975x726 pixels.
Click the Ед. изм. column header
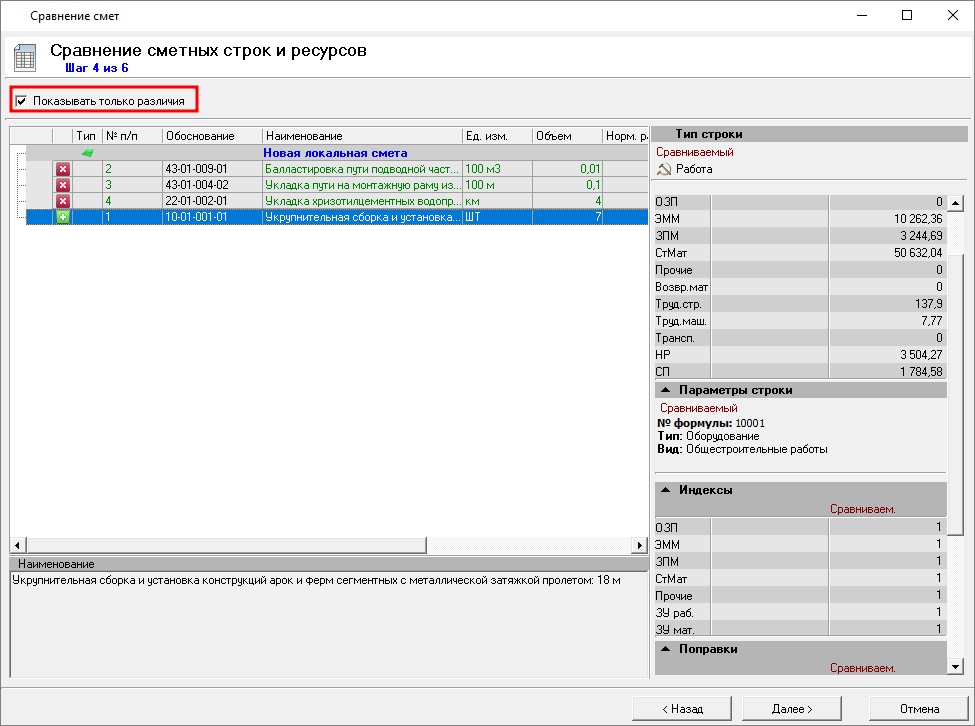pyautogui.click(x=486, y=136)
